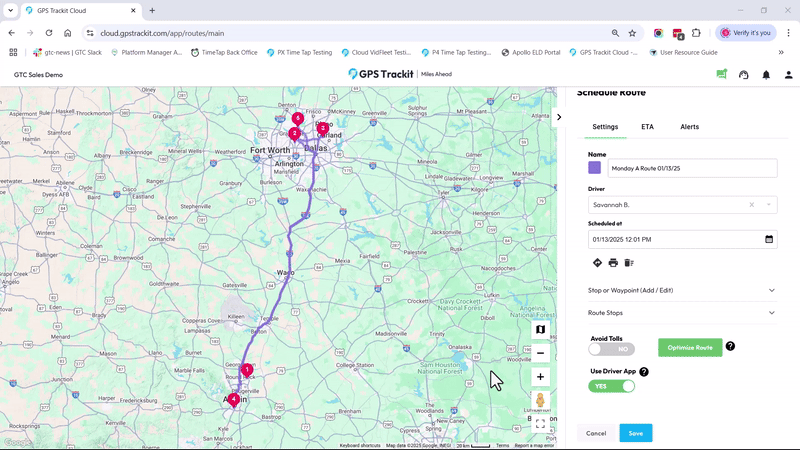Click the GPS Trackit logo
The width and height of the screenshot is (800, 450).
tap(381, 74)
